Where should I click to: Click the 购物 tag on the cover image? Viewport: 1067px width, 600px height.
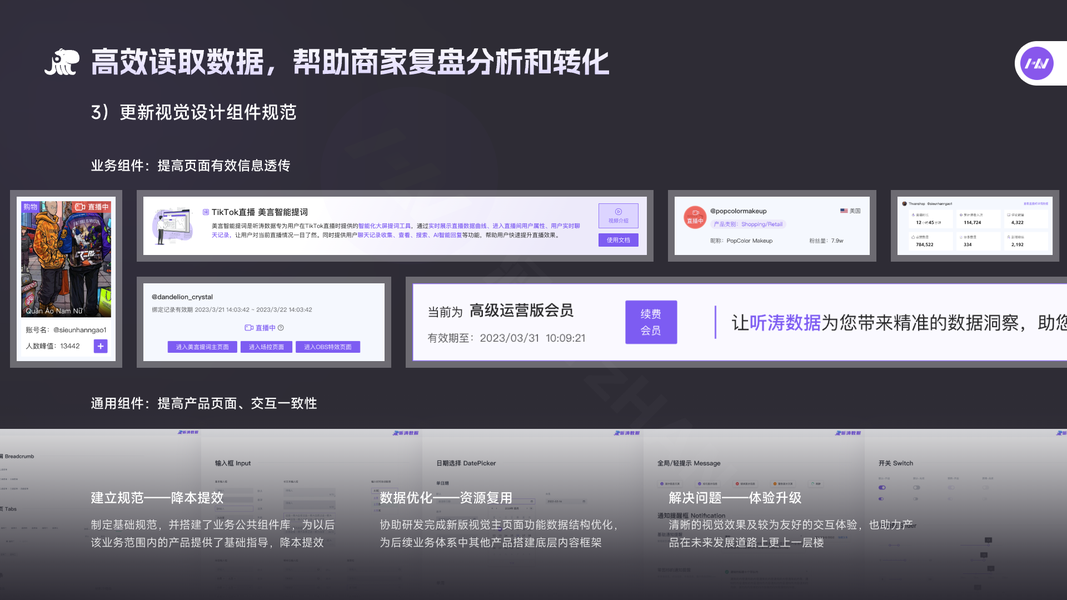(30, 207)
